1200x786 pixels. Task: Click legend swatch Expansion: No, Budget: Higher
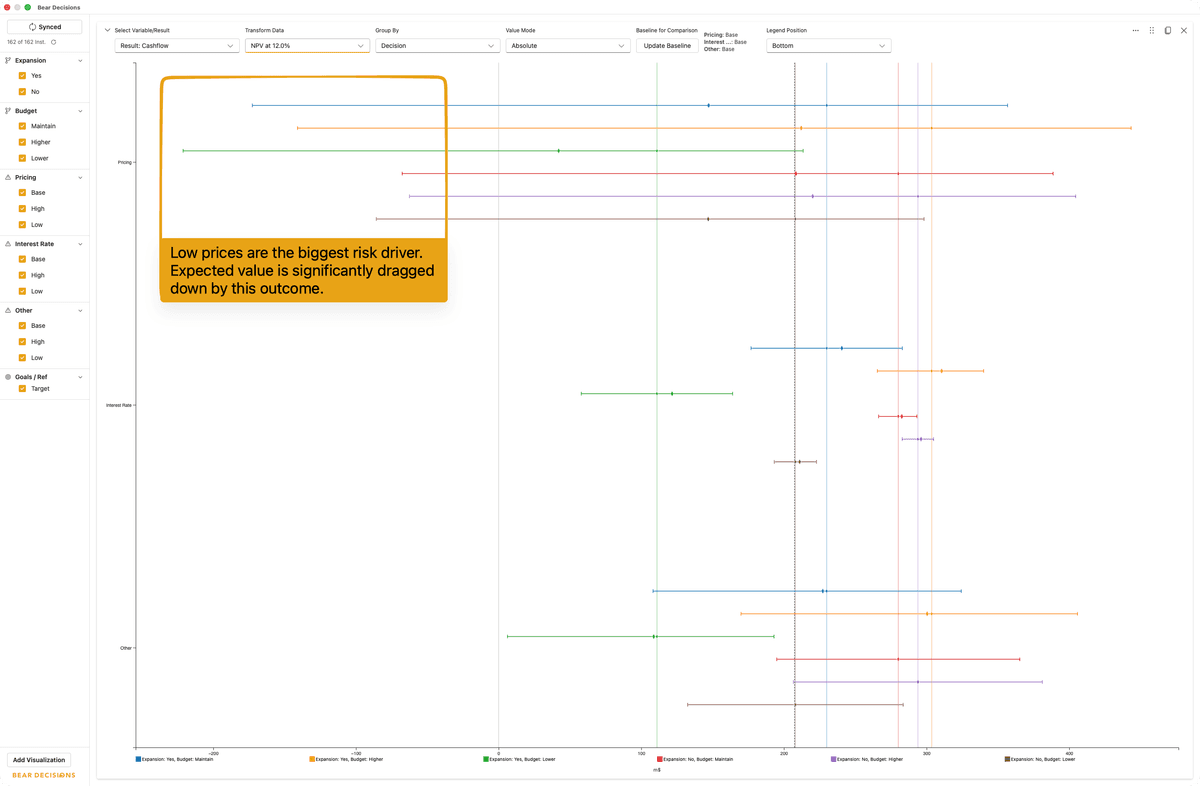[834, 759]
